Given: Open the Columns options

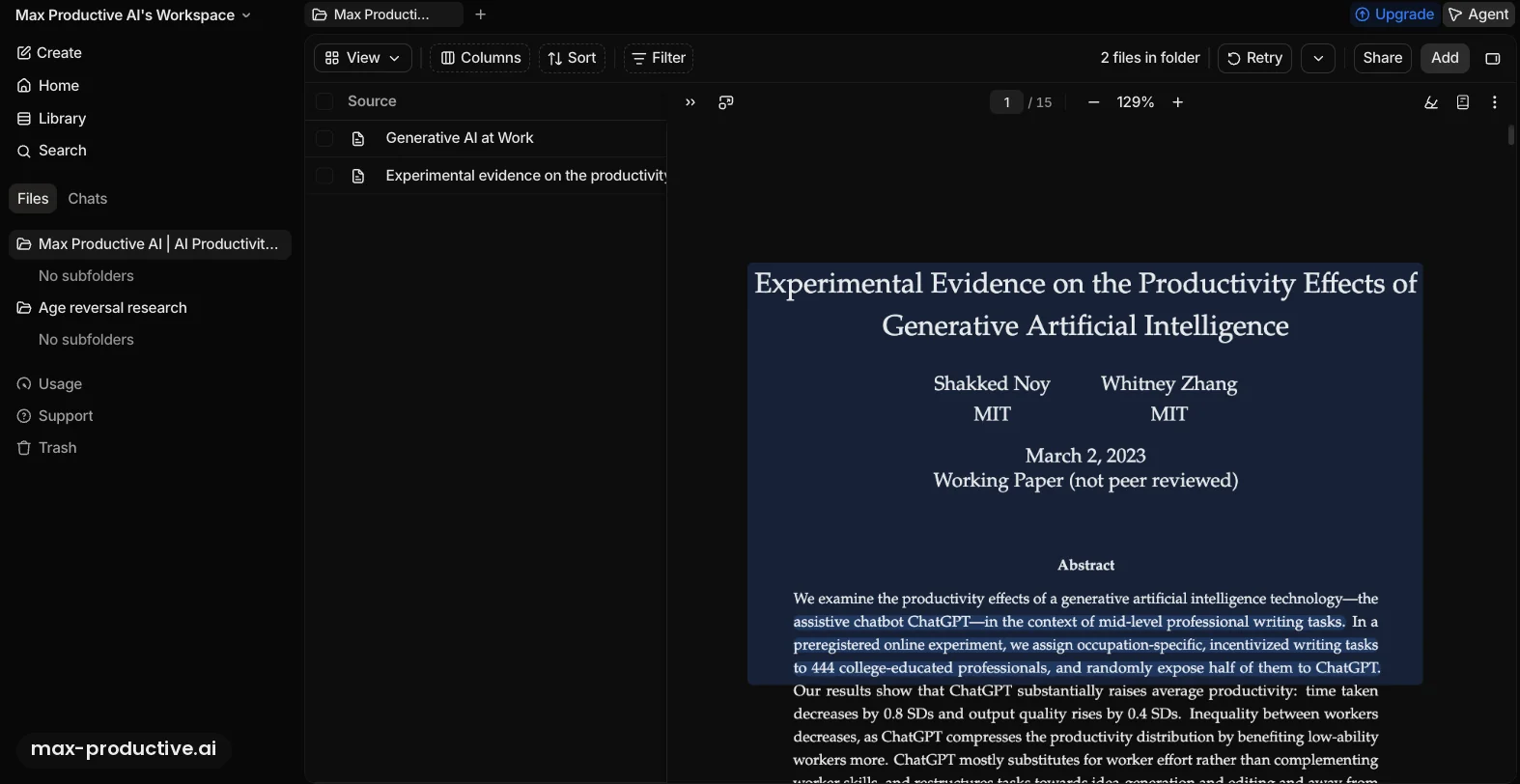Looking at the screenshot, I should coord(480,58).
